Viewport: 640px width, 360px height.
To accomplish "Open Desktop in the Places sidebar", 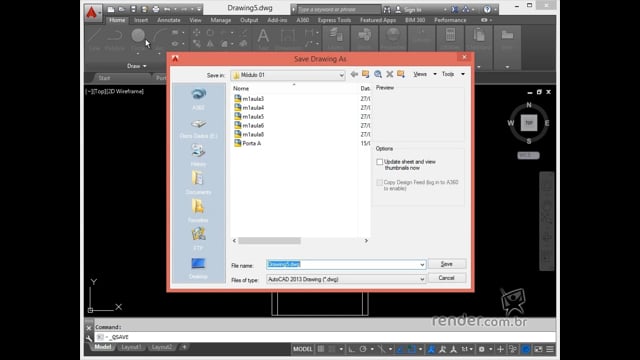I will click(x=198, y=268).
